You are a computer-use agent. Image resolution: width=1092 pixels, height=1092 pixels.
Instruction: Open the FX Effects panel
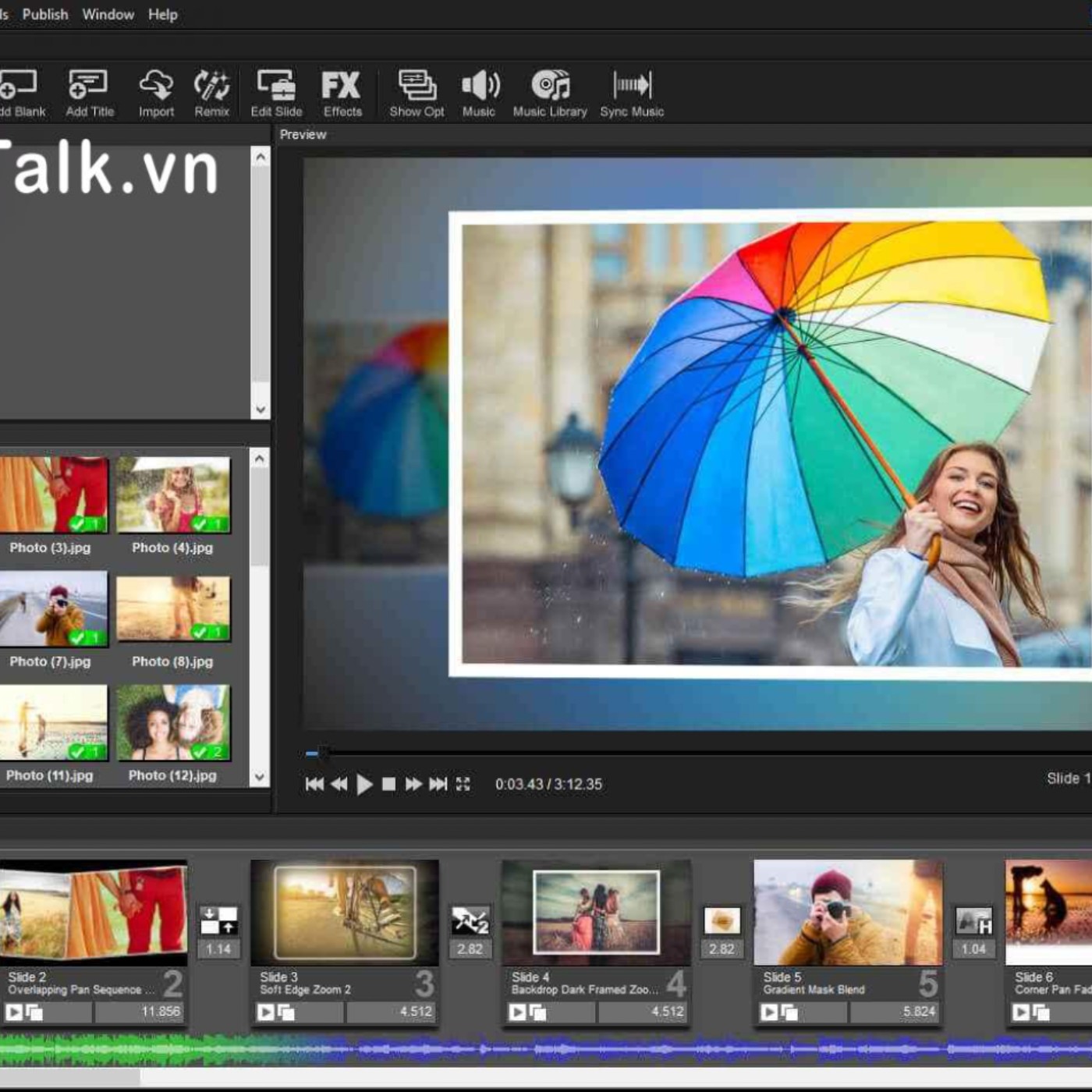342,93
